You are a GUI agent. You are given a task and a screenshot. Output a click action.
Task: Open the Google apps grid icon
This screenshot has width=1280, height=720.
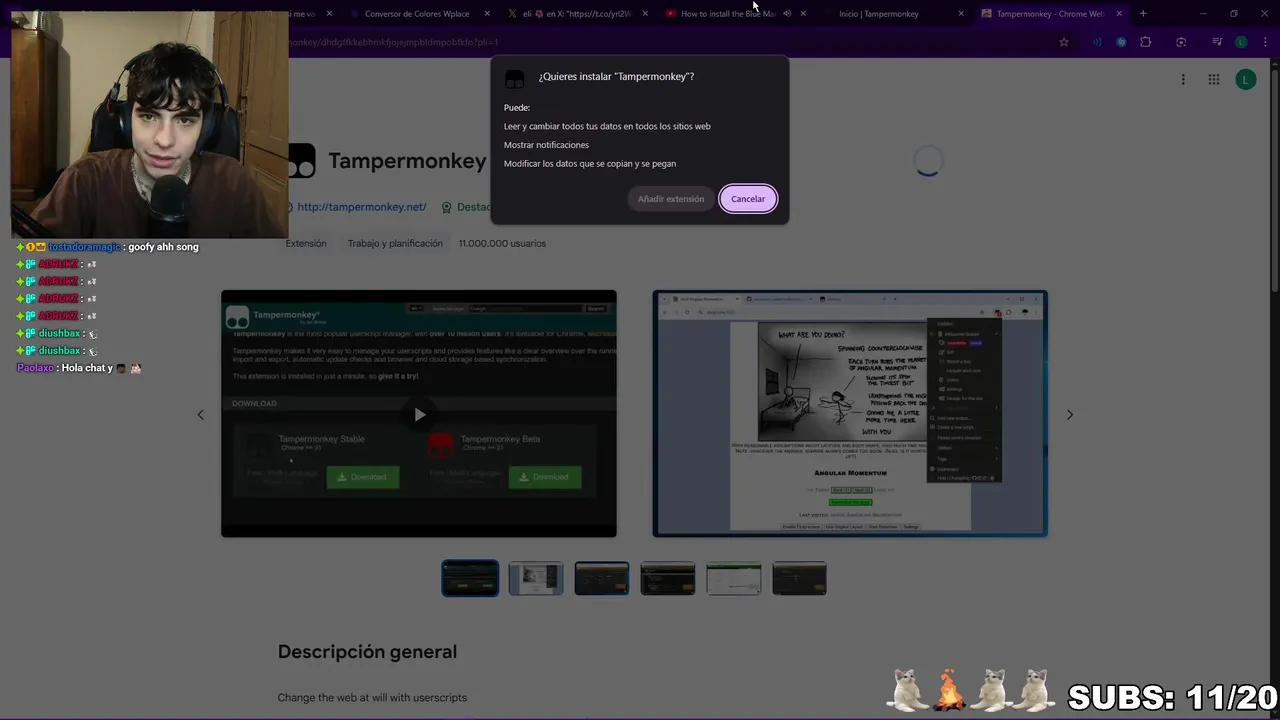click(1214, 80)
